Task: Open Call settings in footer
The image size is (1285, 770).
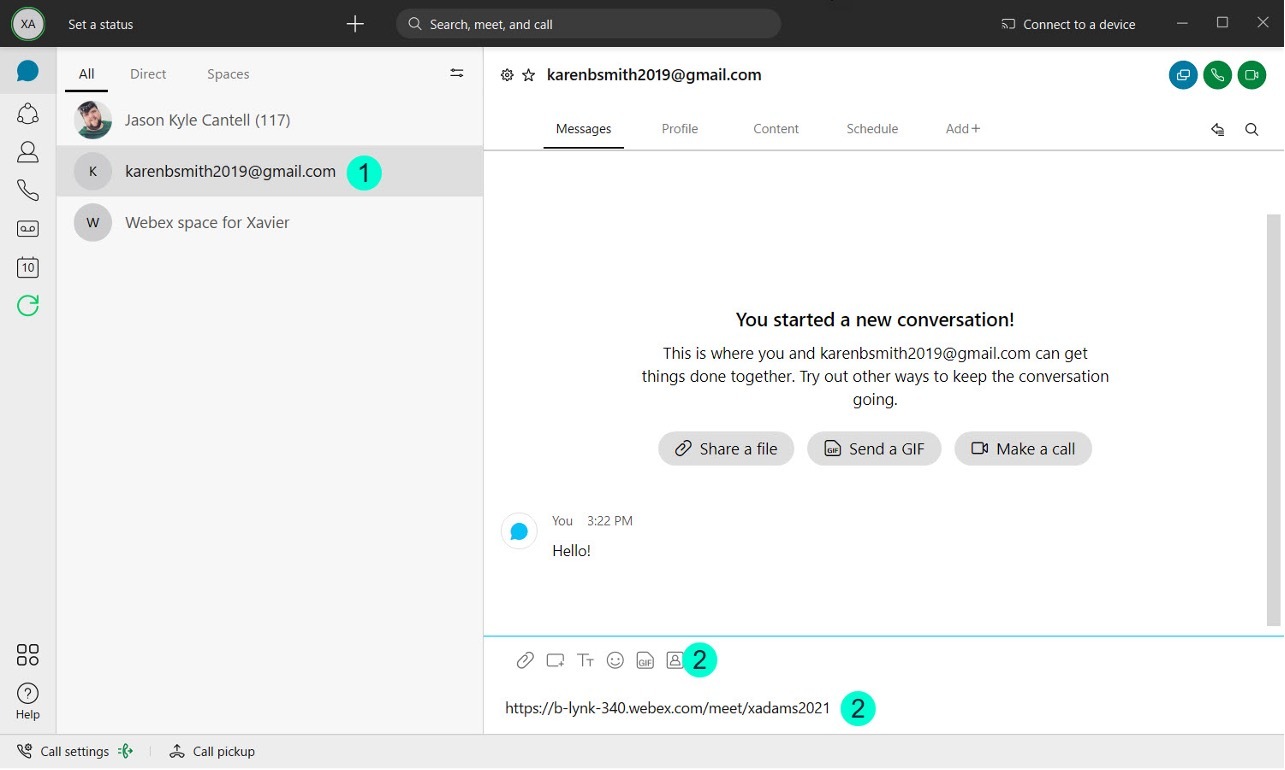Action: pos(64,751)
